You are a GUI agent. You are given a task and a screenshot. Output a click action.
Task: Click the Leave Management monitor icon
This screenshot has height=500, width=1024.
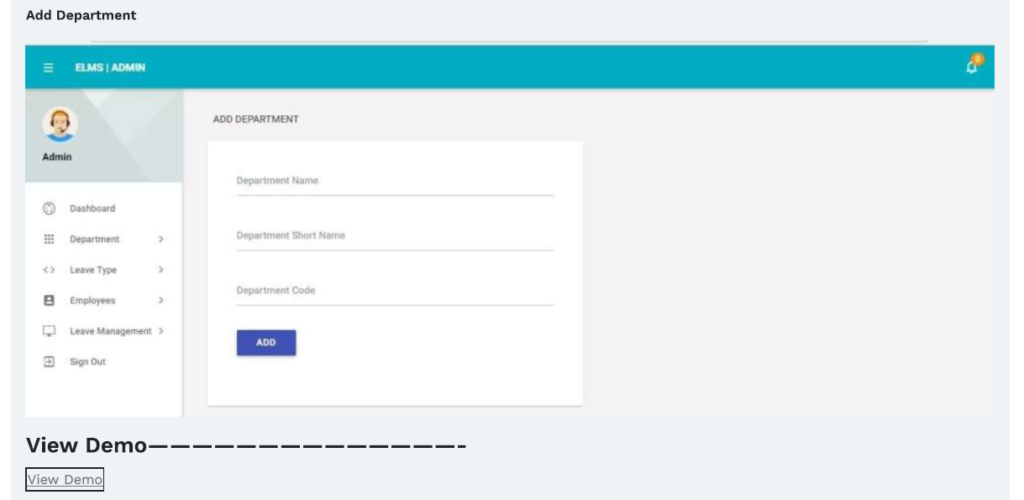tap(49, 331)
